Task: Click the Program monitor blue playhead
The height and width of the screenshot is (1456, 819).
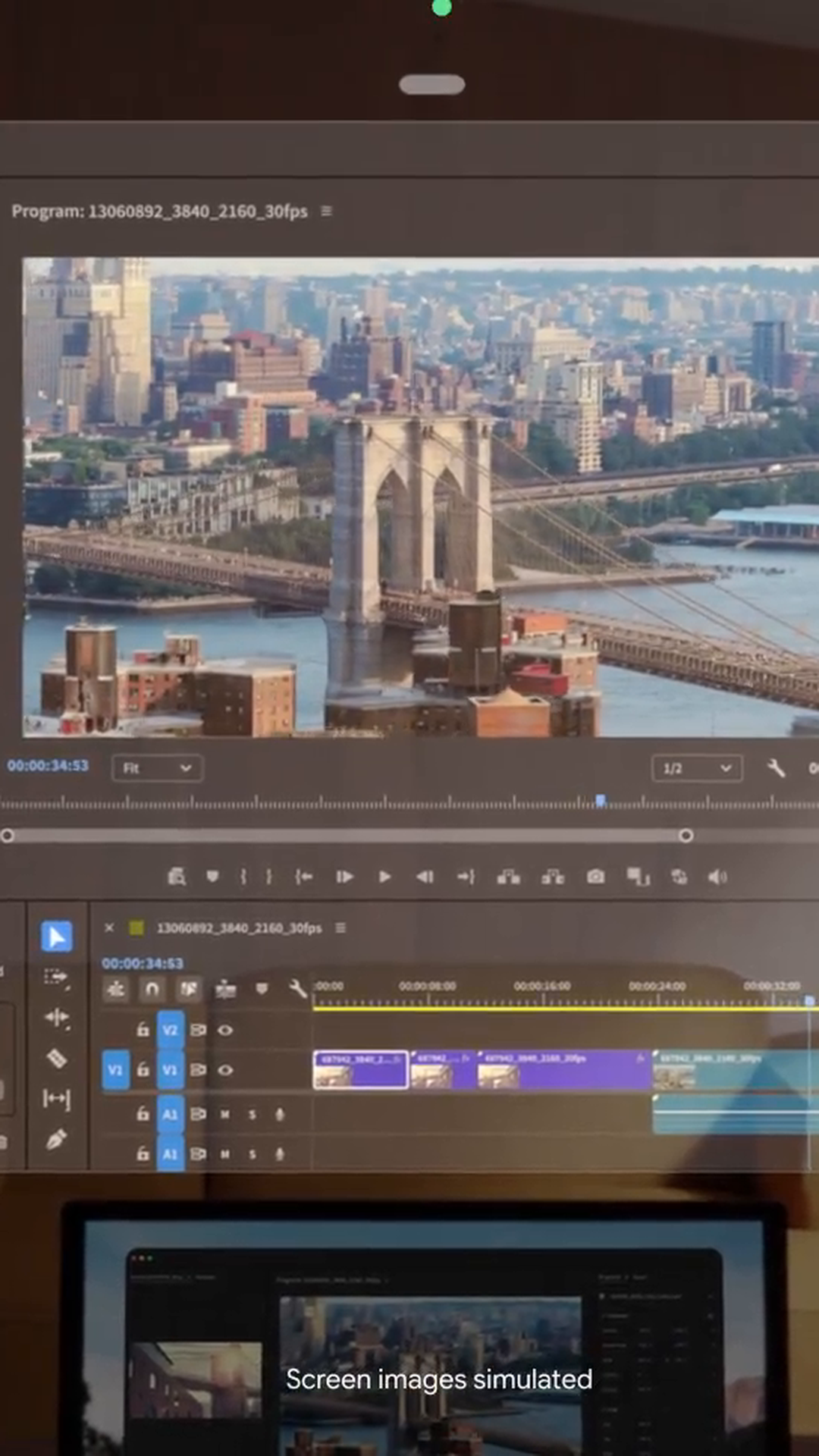Action: (x=601, y=800)
